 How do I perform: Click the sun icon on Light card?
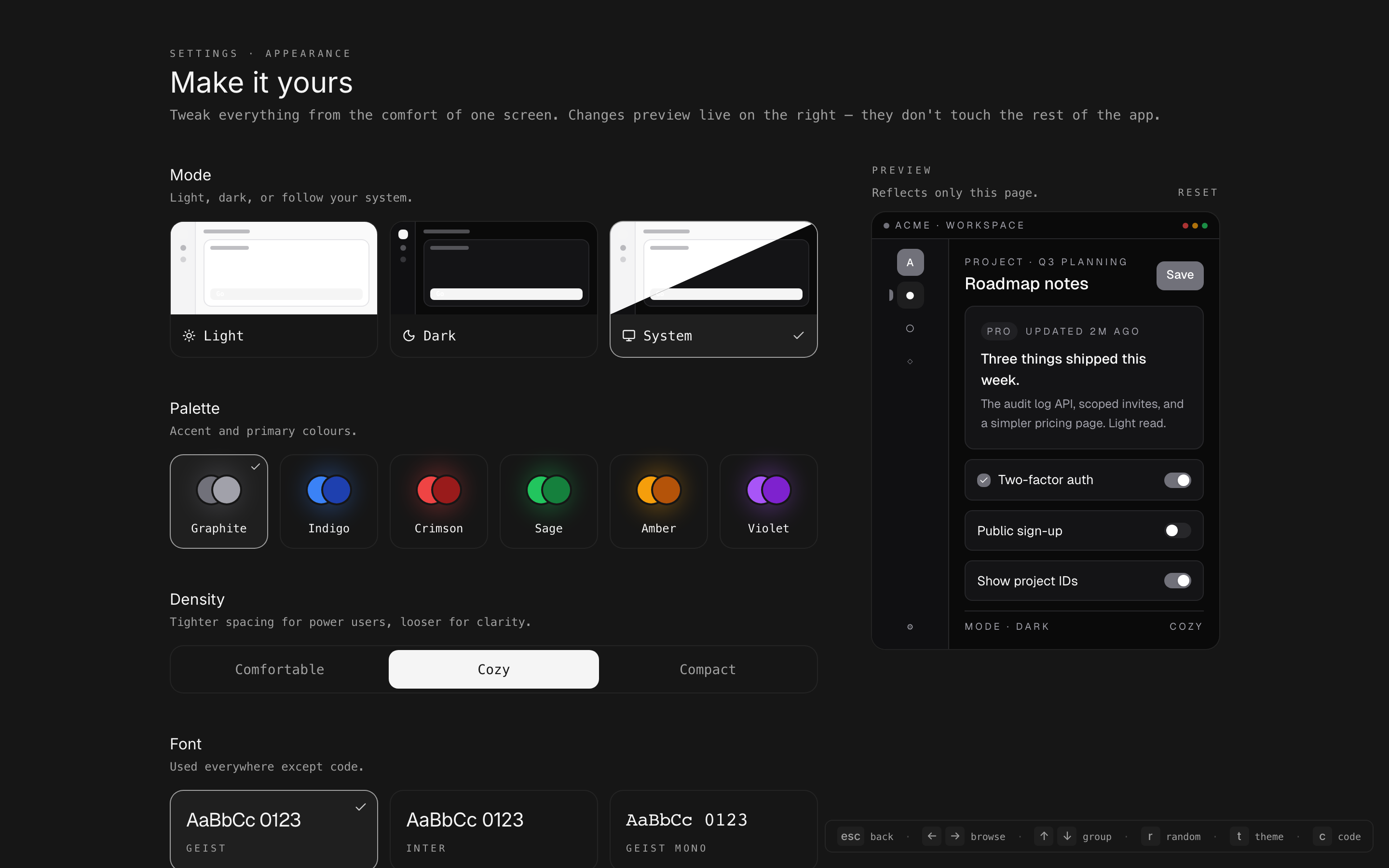click(x=189, y=335)
